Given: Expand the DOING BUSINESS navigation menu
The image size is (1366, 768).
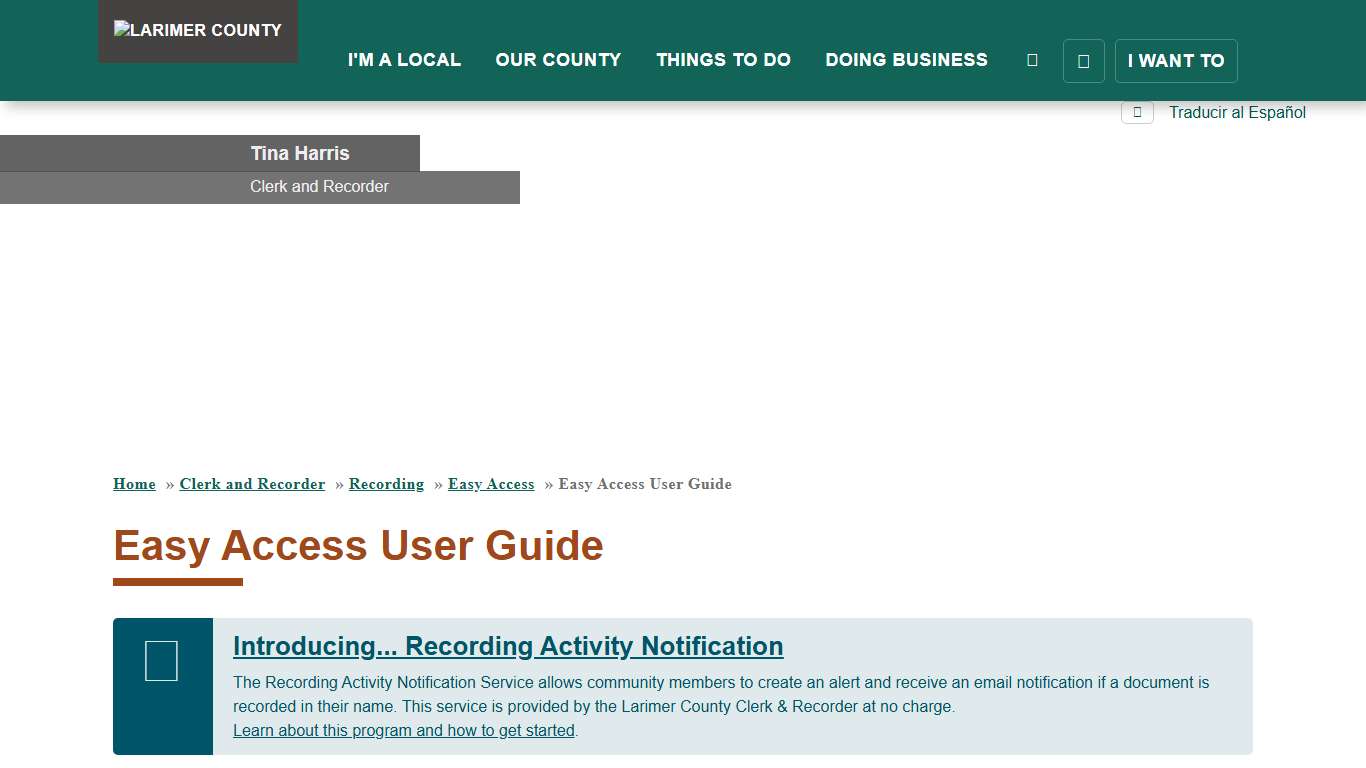Looking at the screenshot, I should [906, 60].
